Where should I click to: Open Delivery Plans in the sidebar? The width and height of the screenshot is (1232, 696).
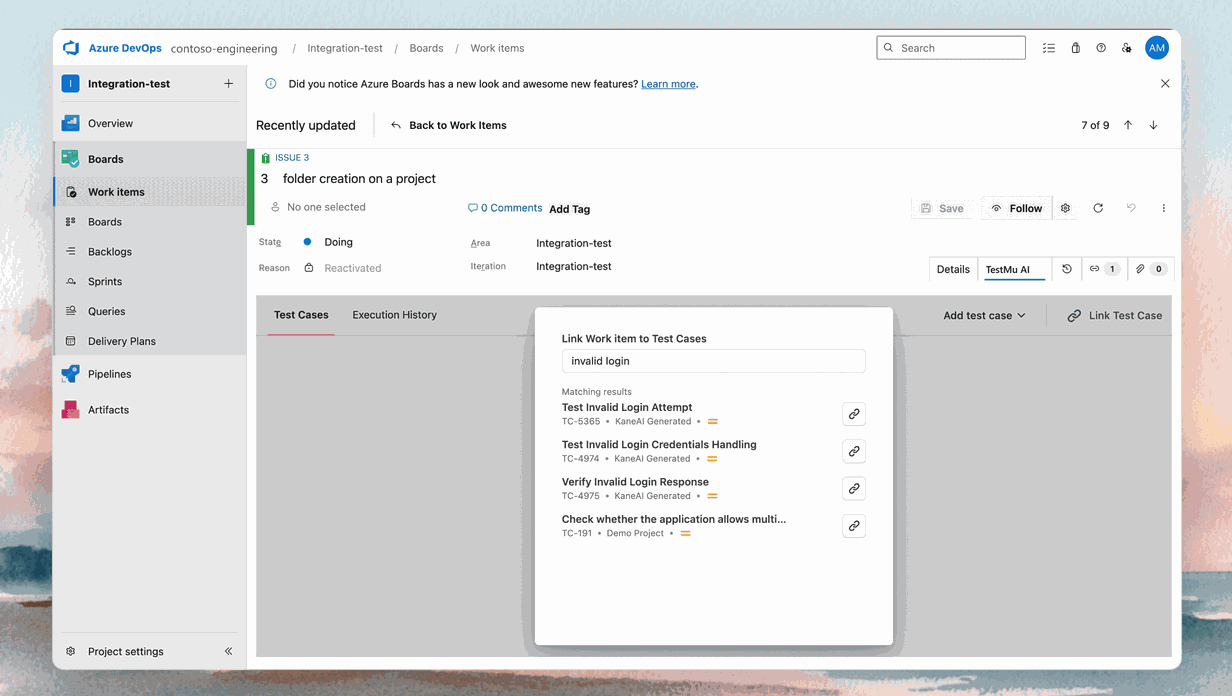point(150,341)
